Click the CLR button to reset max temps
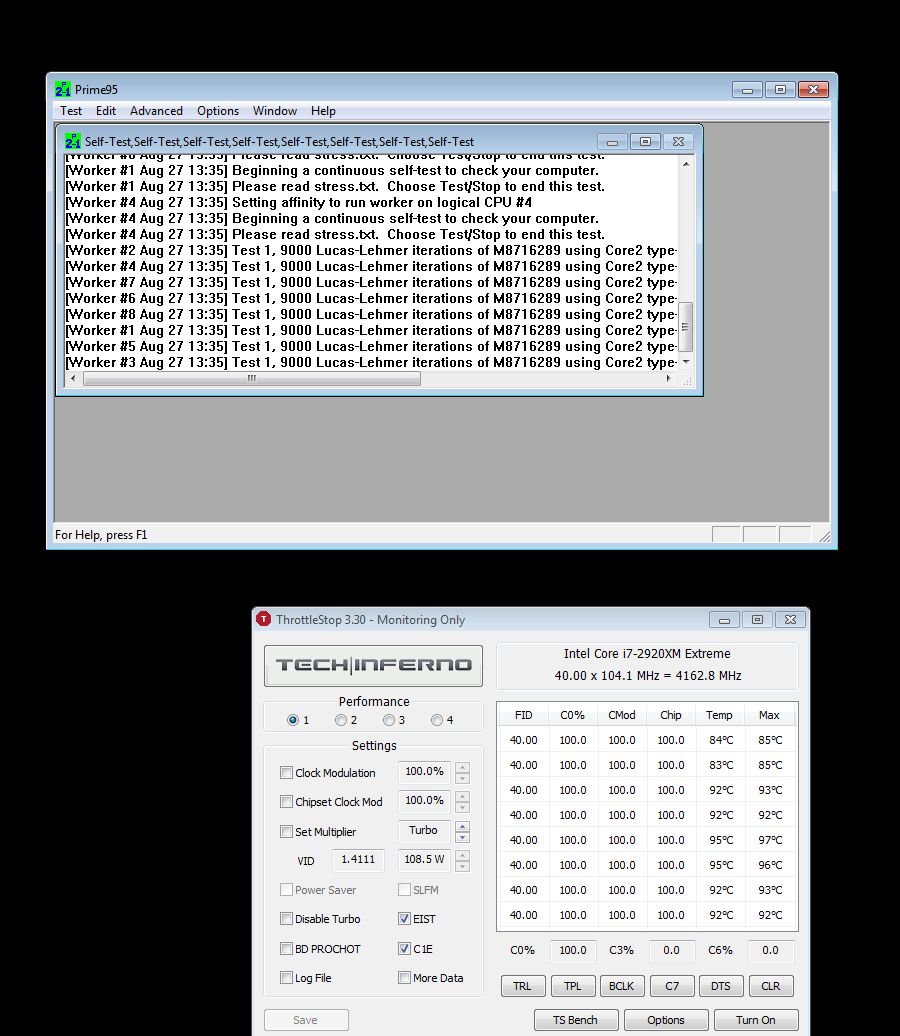The height and width of the screenshot is (1036, 900). point(771,986)
